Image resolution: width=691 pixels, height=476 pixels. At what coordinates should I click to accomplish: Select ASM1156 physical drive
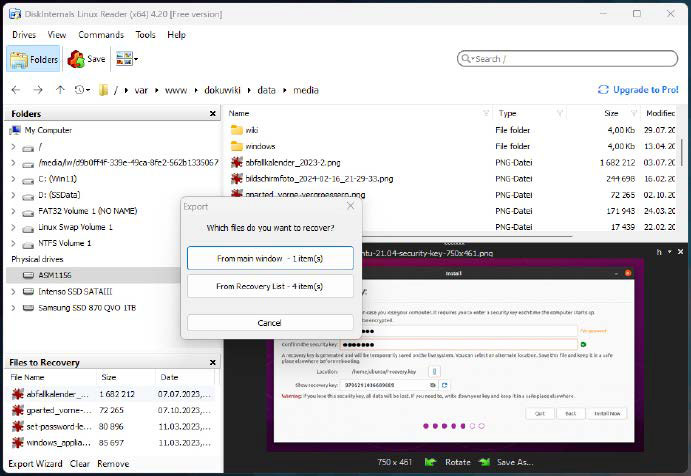[55, 275]
